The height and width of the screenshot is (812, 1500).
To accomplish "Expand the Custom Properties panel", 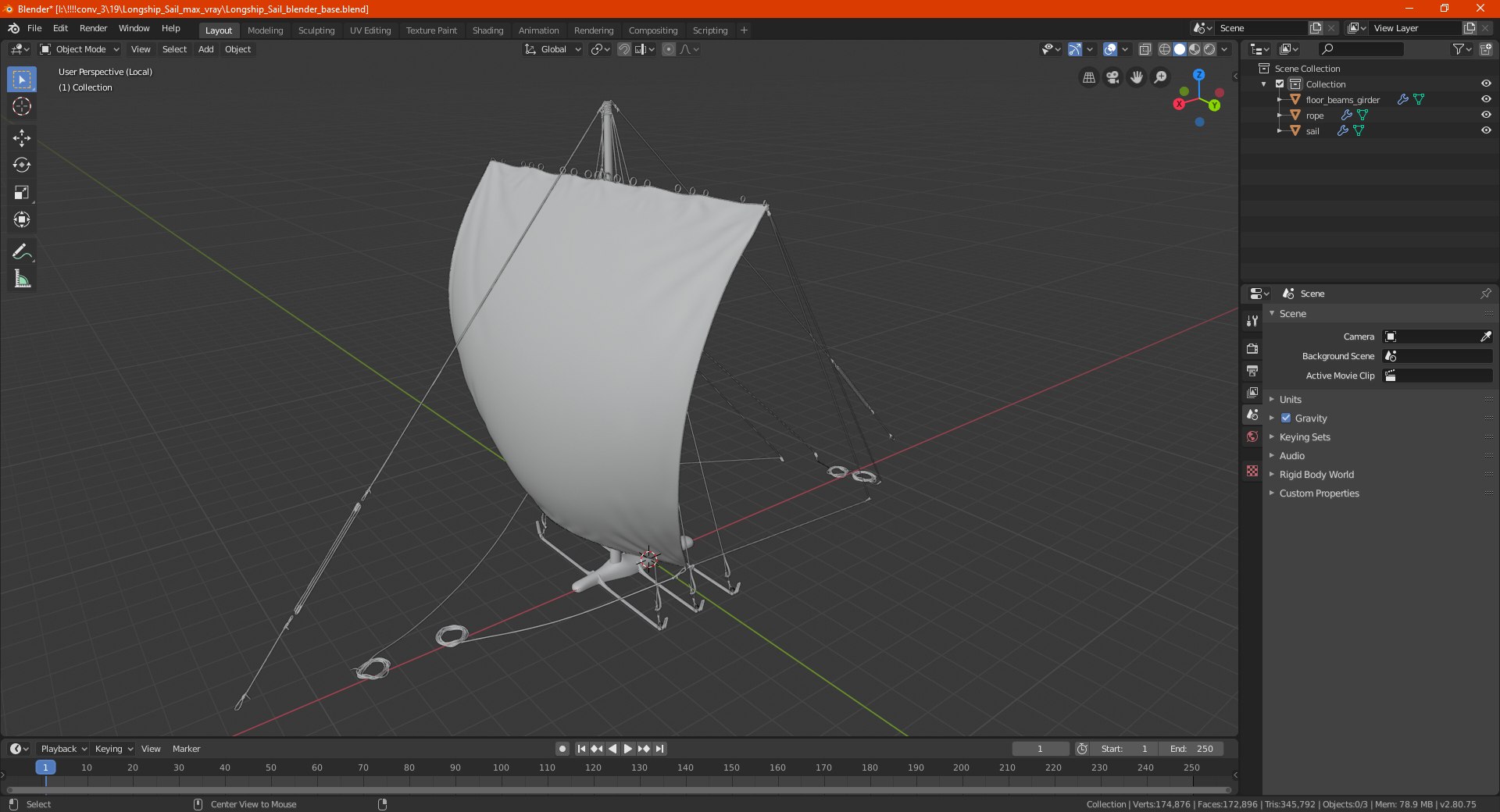I will point(1319,493).
